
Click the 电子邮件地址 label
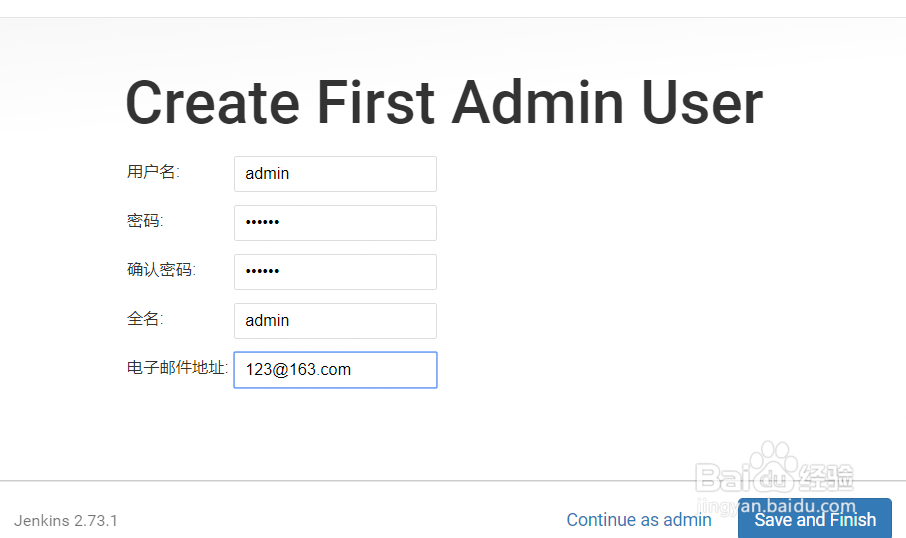[x=177, y=368]
